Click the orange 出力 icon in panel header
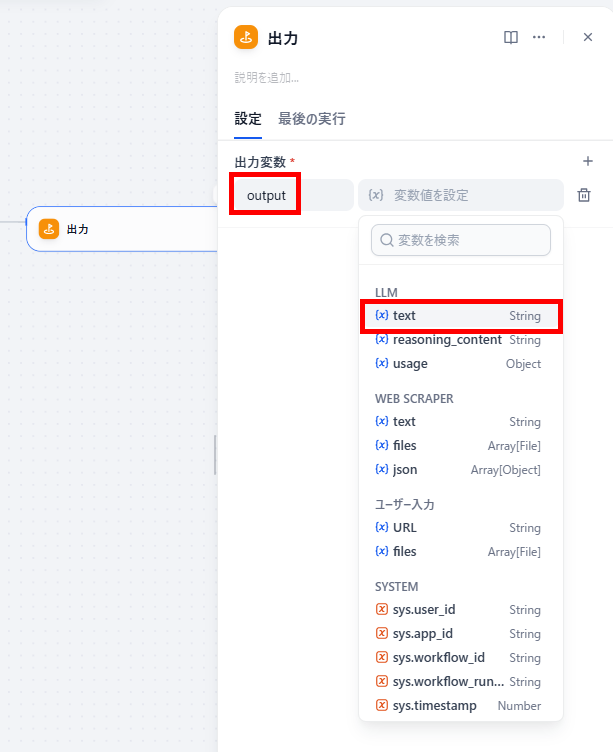 246,37
